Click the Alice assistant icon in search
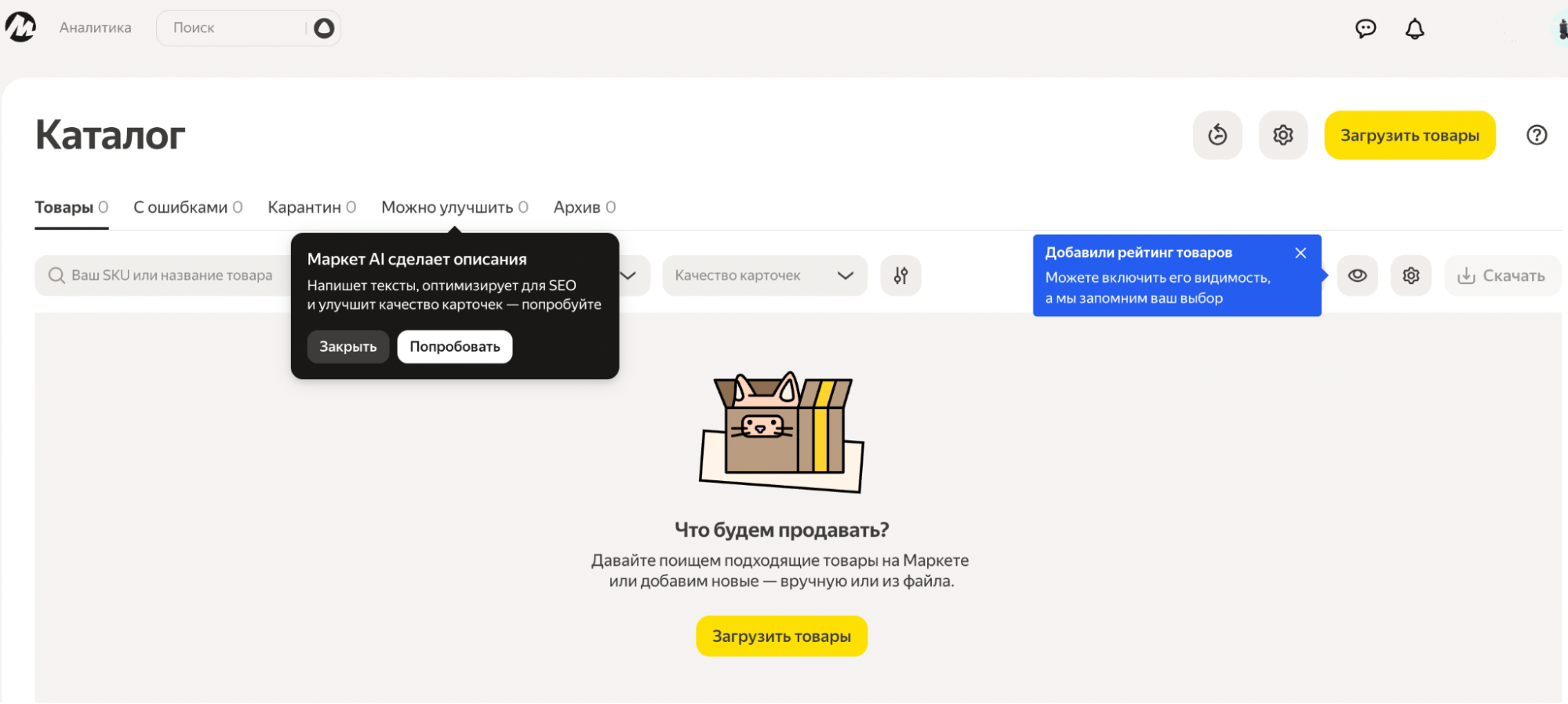The image size is (1568, 704). coord(324,28)
